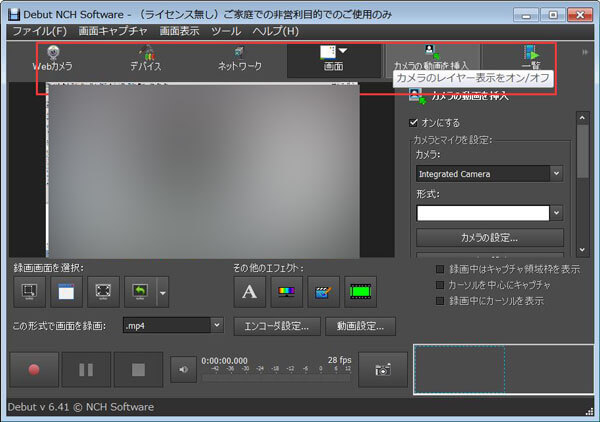
Task: Enable カーソルを中心にキャプチャ checkbox
Action: 440,285
